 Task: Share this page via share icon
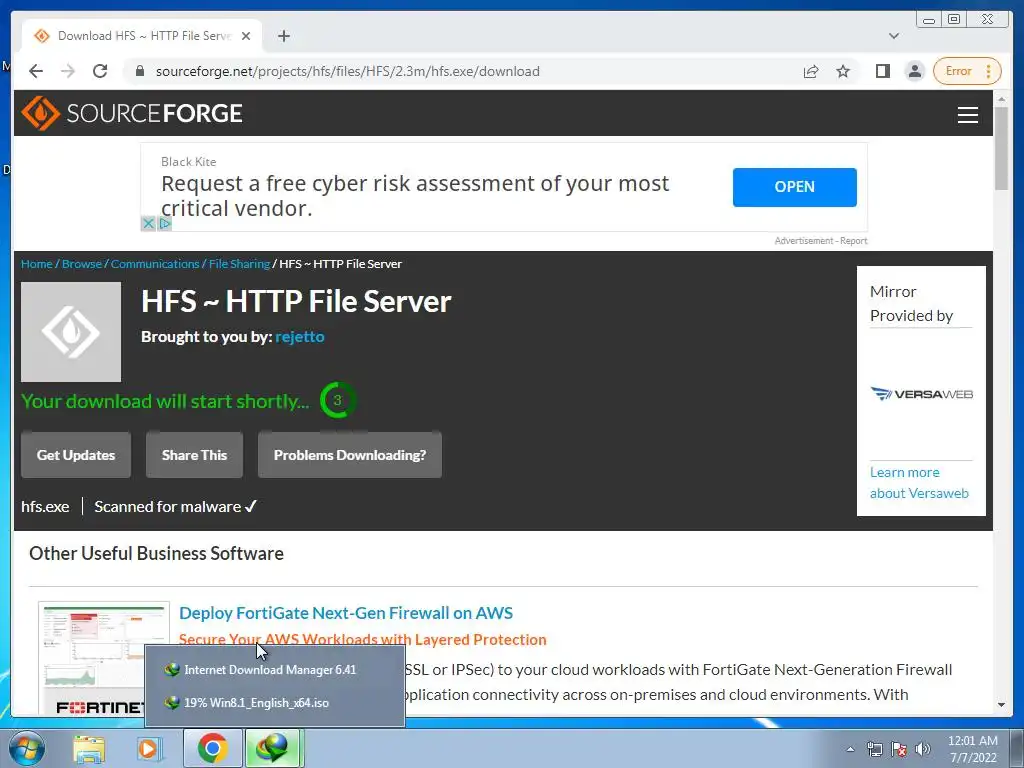tap(810, 71)
